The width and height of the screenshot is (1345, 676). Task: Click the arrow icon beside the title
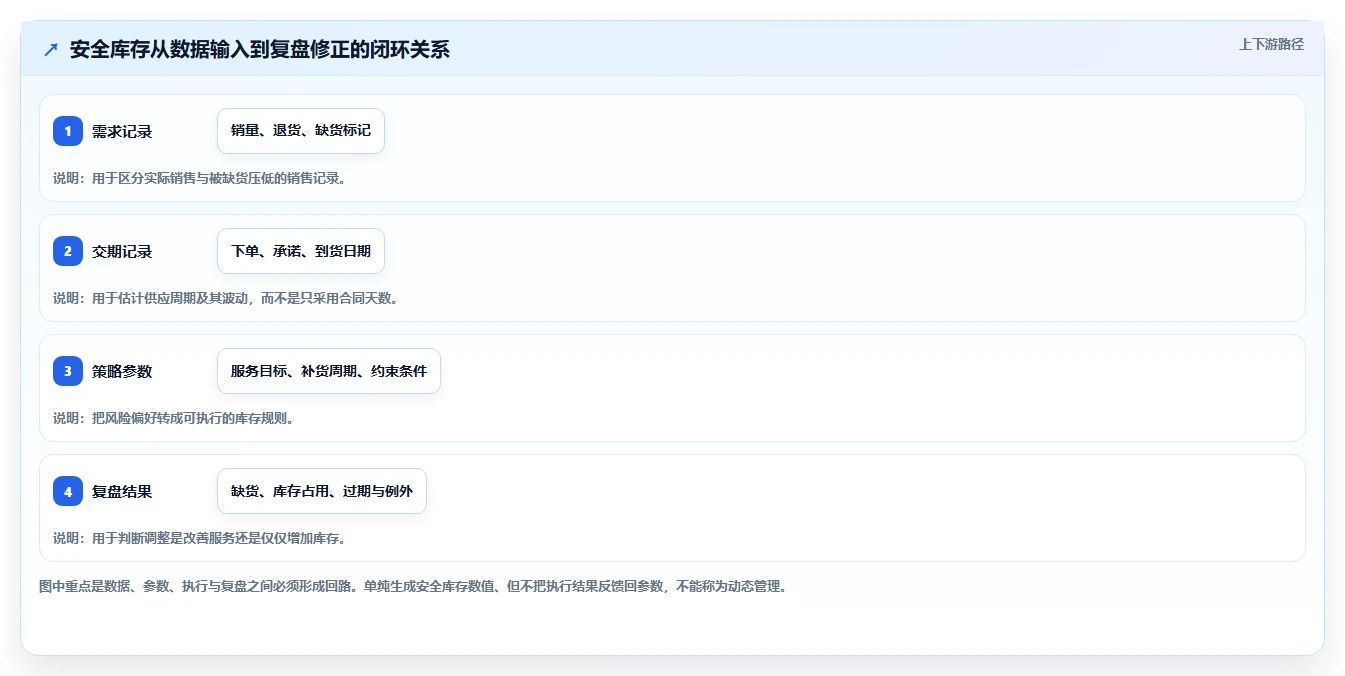[x=51, y=49]
